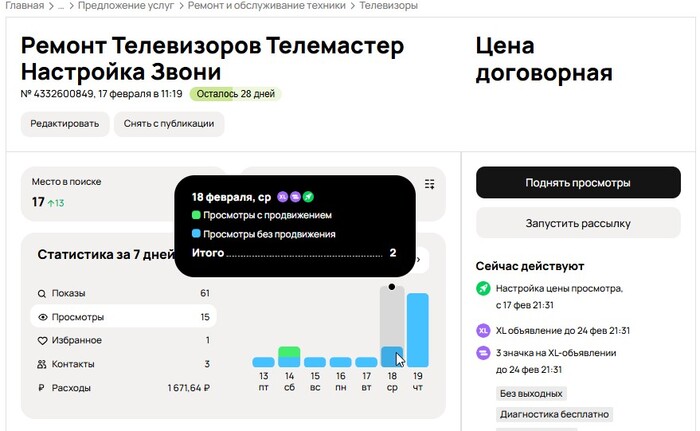
Task: Click the purple badges icon beside 3 значка
Action: click(483, 353)
